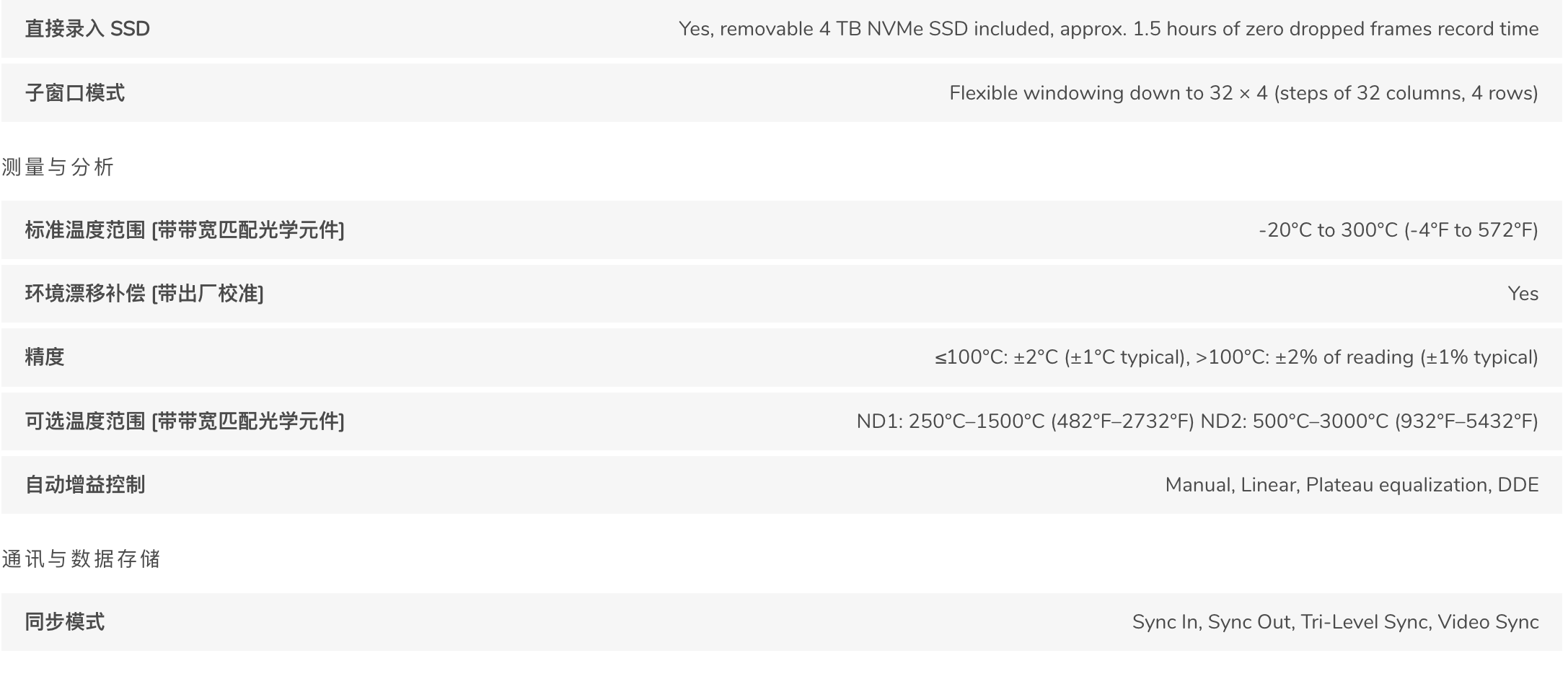
Task: Select the flexible windowing value text
Action: [1243, 93]
